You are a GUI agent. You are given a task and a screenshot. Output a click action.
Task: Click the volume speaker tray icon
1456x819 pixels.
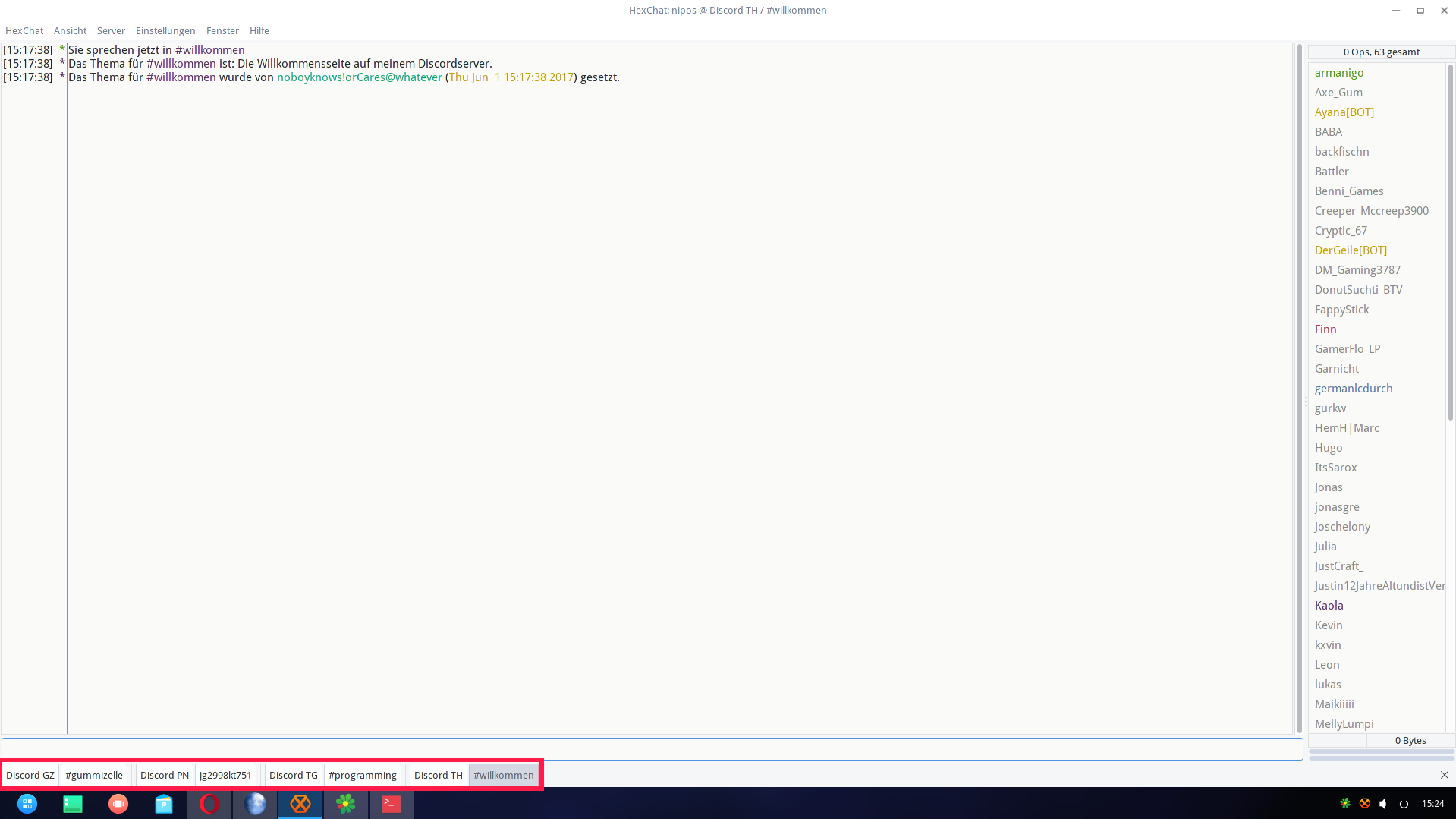tap(1383, 804)
